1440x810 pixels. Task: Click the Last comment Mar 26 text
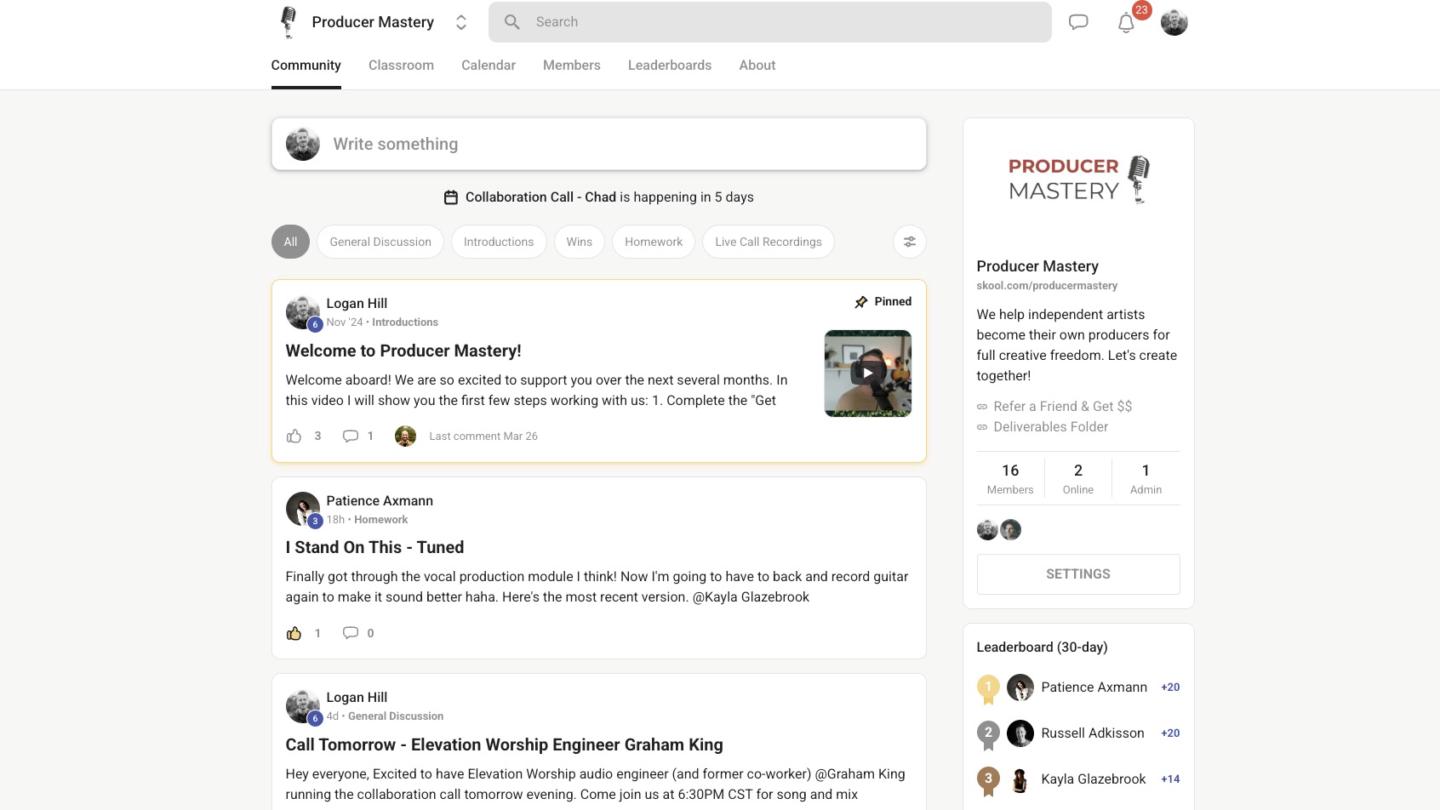(483, 436)
